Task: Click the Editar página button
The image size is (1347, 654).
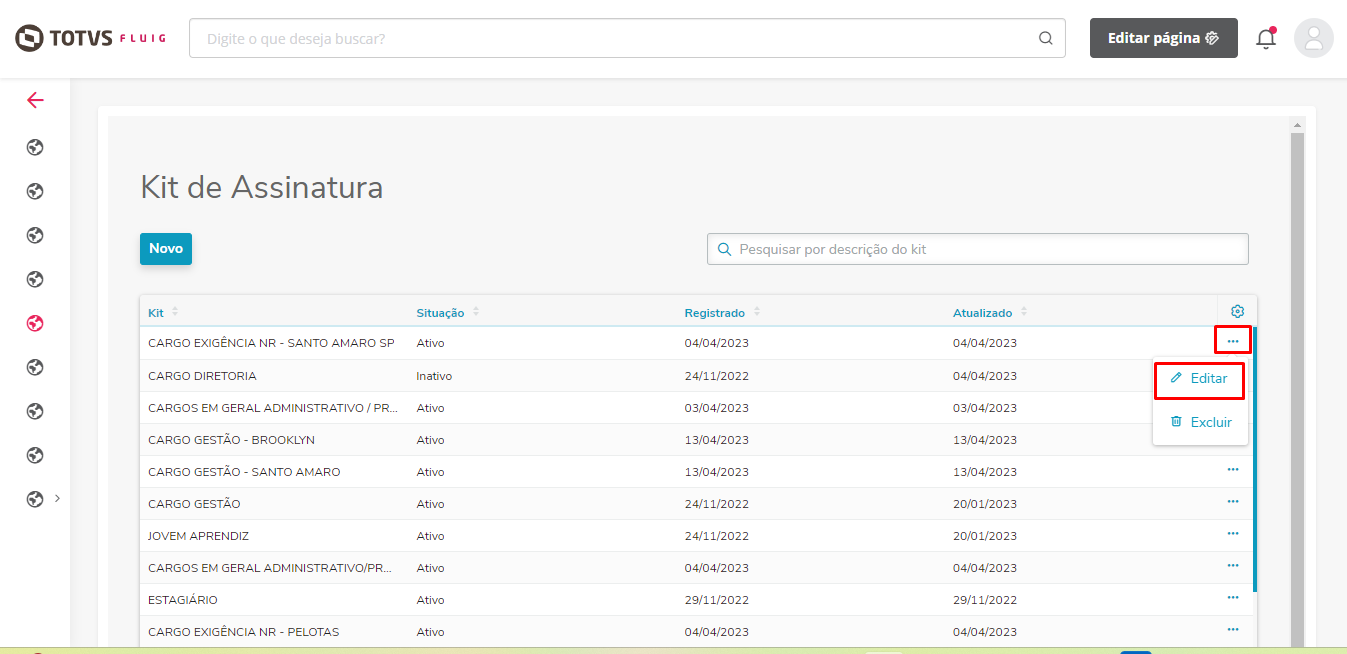Action: coord(1164,38)
